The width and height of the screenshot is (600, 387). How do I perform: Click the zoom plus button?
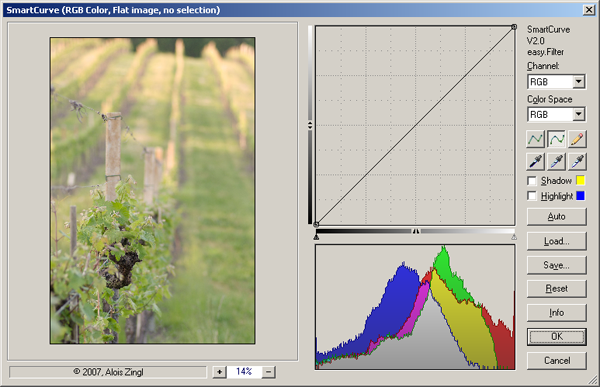tap(219, 372)
